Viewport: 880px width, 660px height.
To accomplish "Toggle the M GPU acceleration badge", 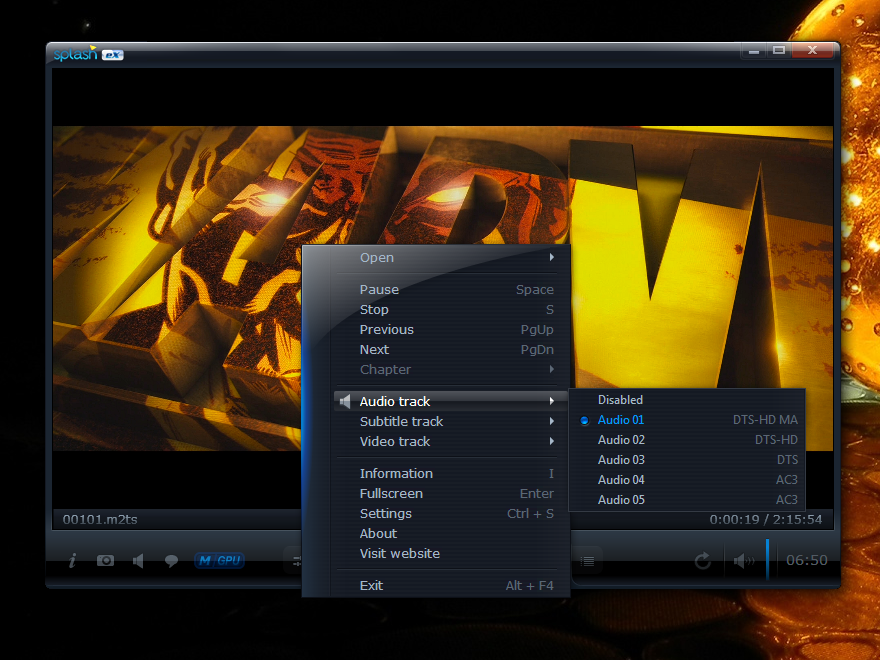I will coord(219,560).
